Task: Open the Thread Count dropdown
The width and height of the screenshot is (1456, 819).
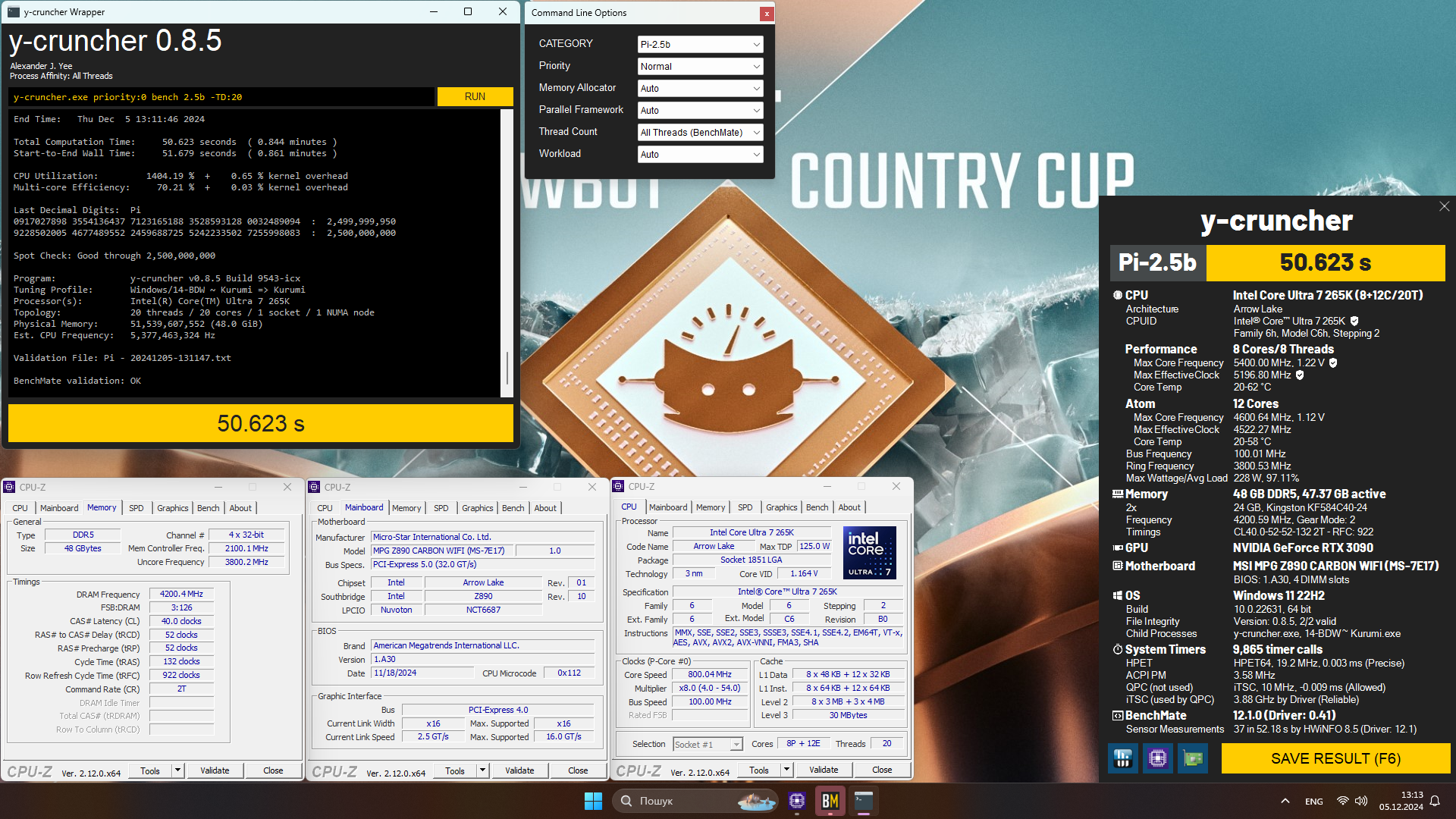Action: (699, 132)
